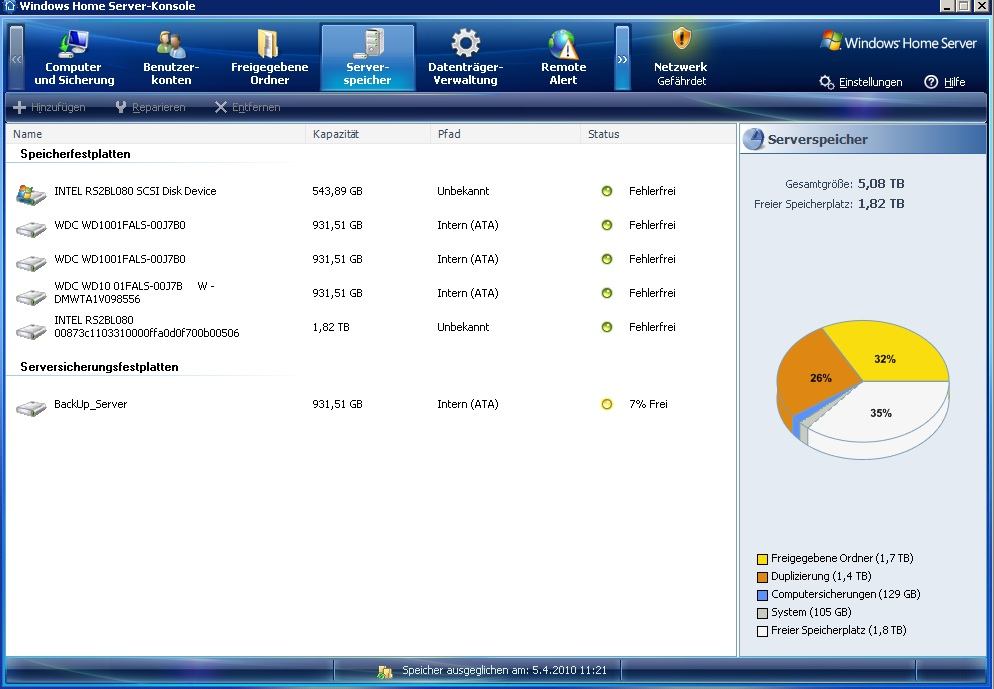The image size is (994, 689).
Task: Click the Serverspeicher pie icon in panel header
Action: pos(754,139)
